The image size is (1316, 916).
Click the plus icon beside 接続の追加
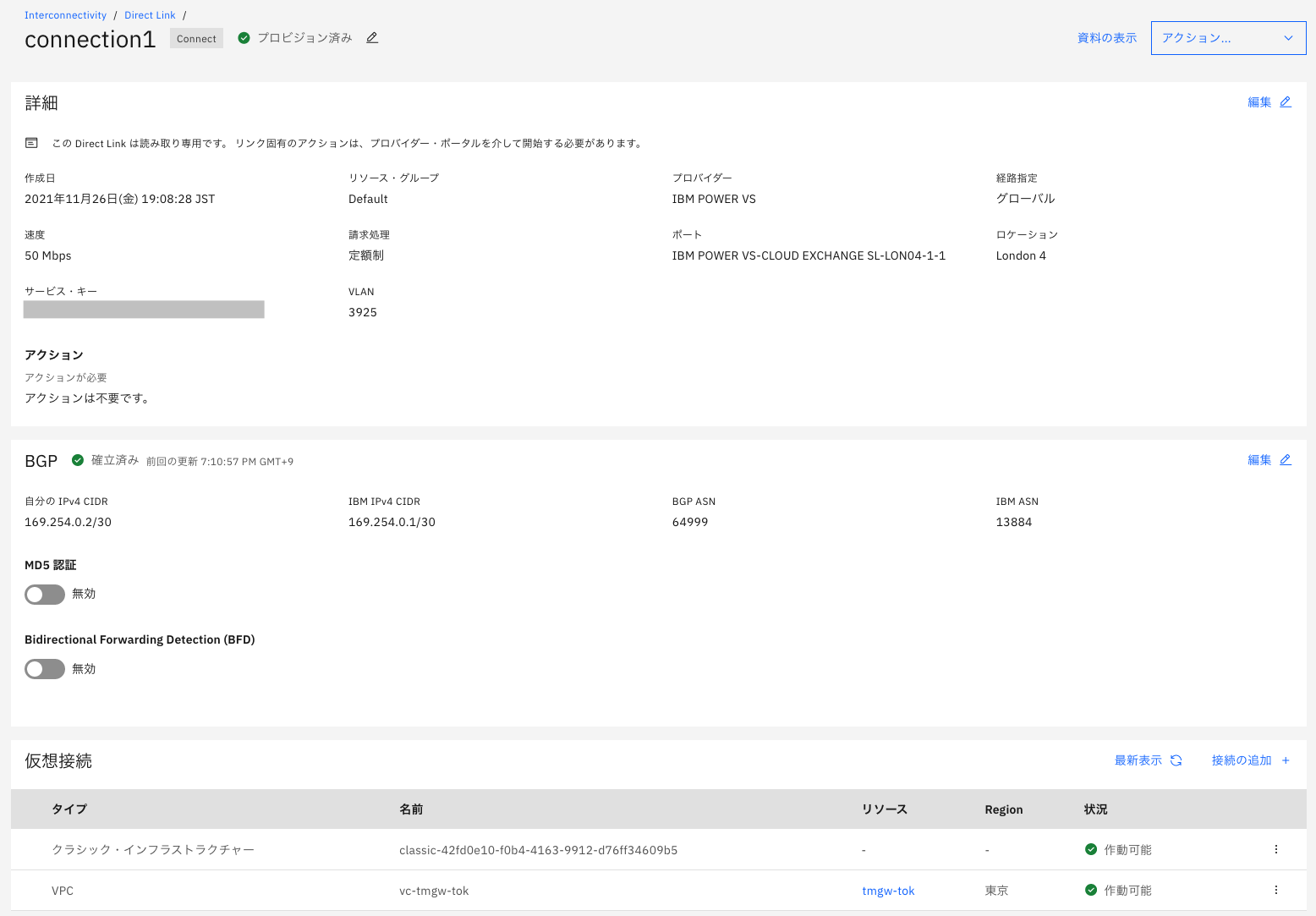(x=1286, y=760)
